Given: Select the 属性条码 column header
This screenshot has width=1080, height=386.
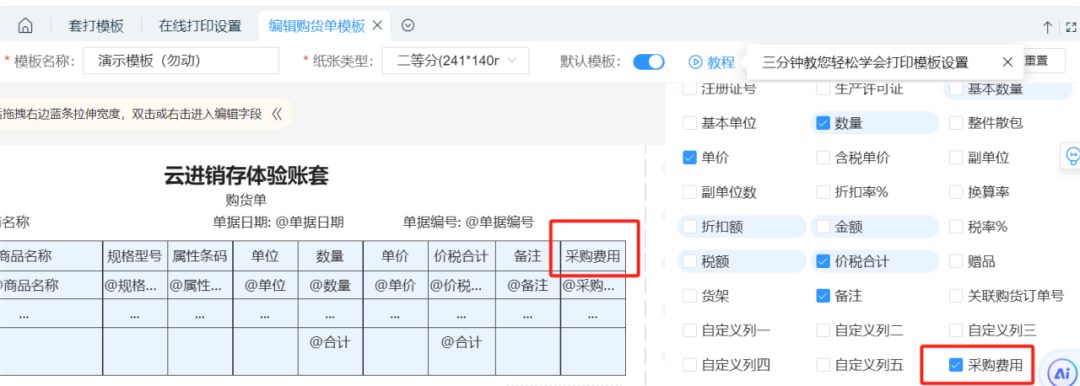Looking at the screenshot, I should click(x=200, y=256).
